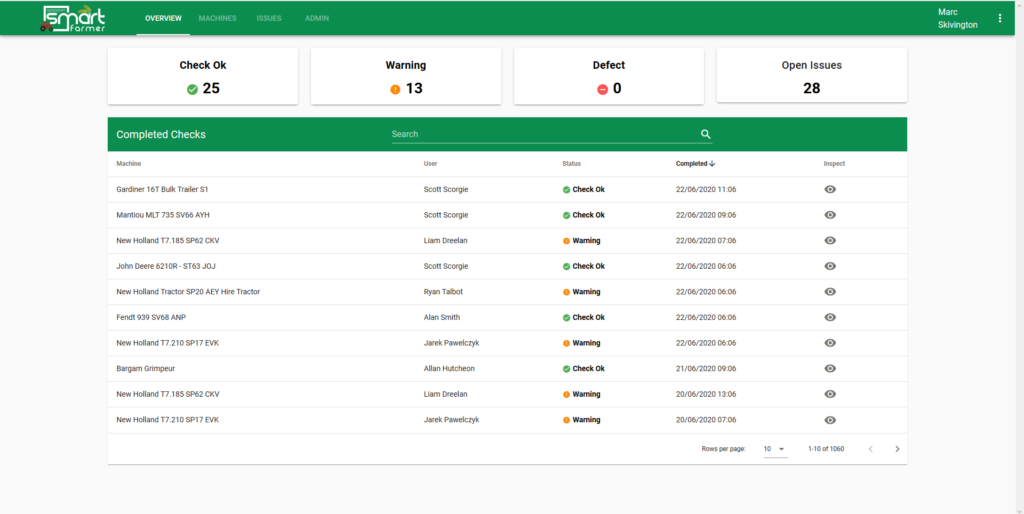Click the Completed Checks table title
The height and width of the screenshot is (514, 1024).
[x=161, y=135]
